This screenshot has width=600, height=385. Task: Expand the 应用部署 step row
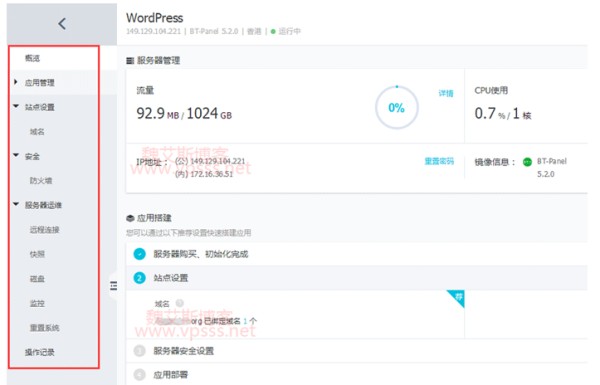(x=356, y=374)
